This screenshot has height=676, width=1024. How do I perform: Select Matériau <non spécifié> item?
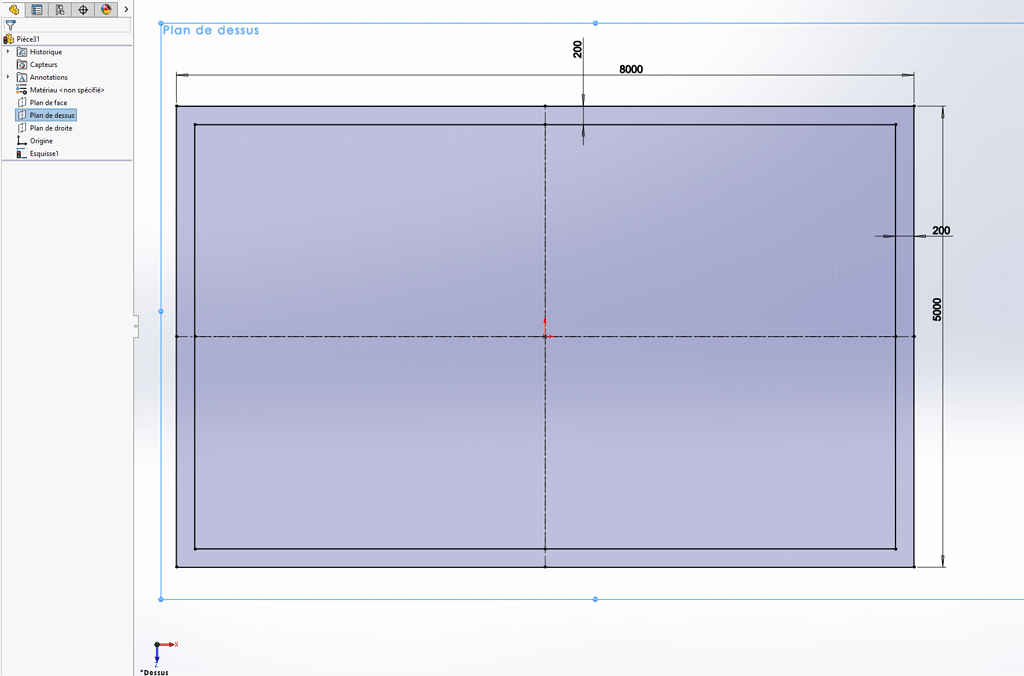tap(66, 90)
